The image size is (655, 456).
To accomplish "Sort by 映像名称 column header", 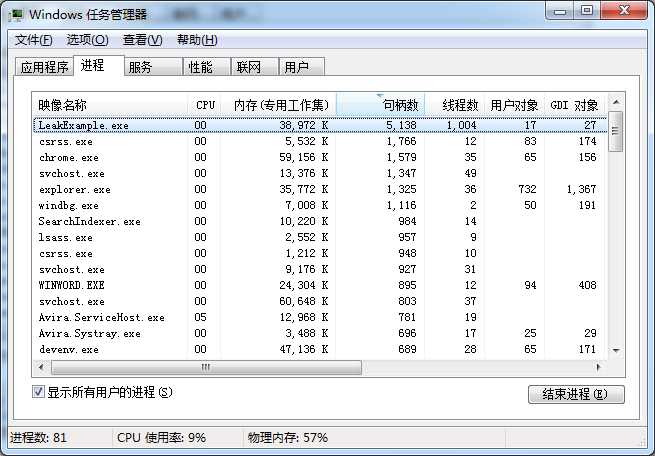I will click(x=110, y=105).
